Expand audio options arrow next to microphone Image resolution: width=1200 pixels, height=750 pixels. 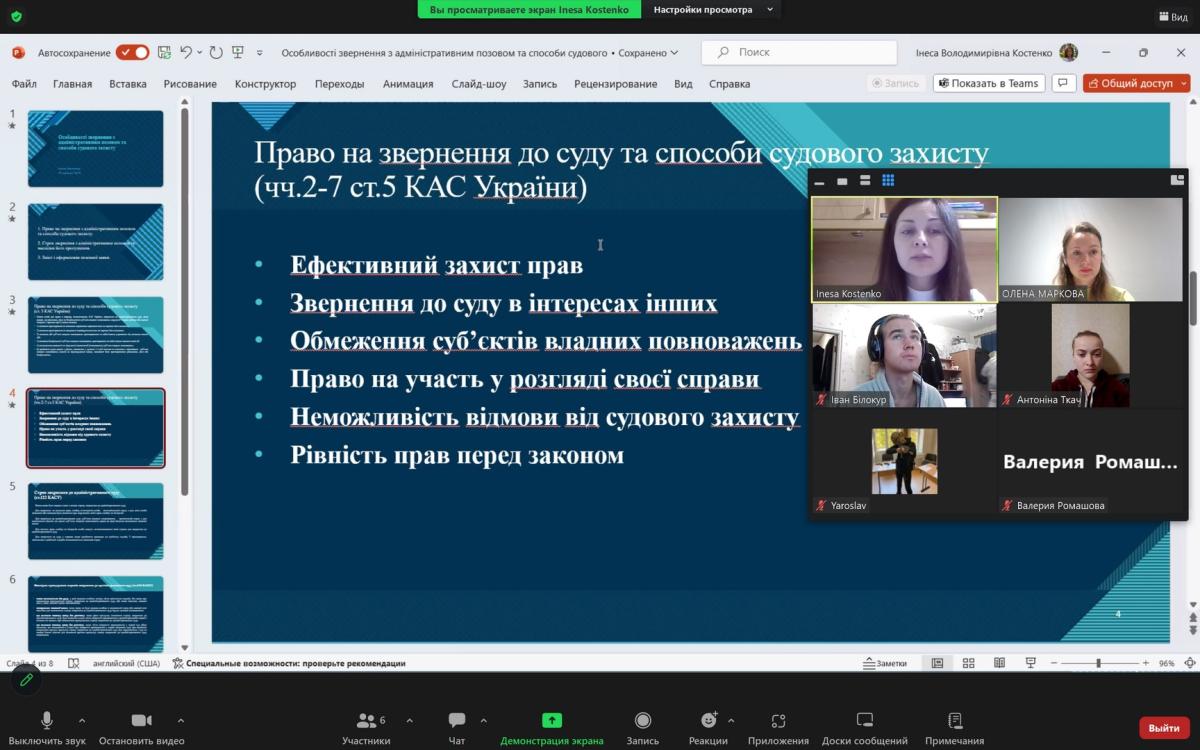pyautogui.click(x=82, y=720)
